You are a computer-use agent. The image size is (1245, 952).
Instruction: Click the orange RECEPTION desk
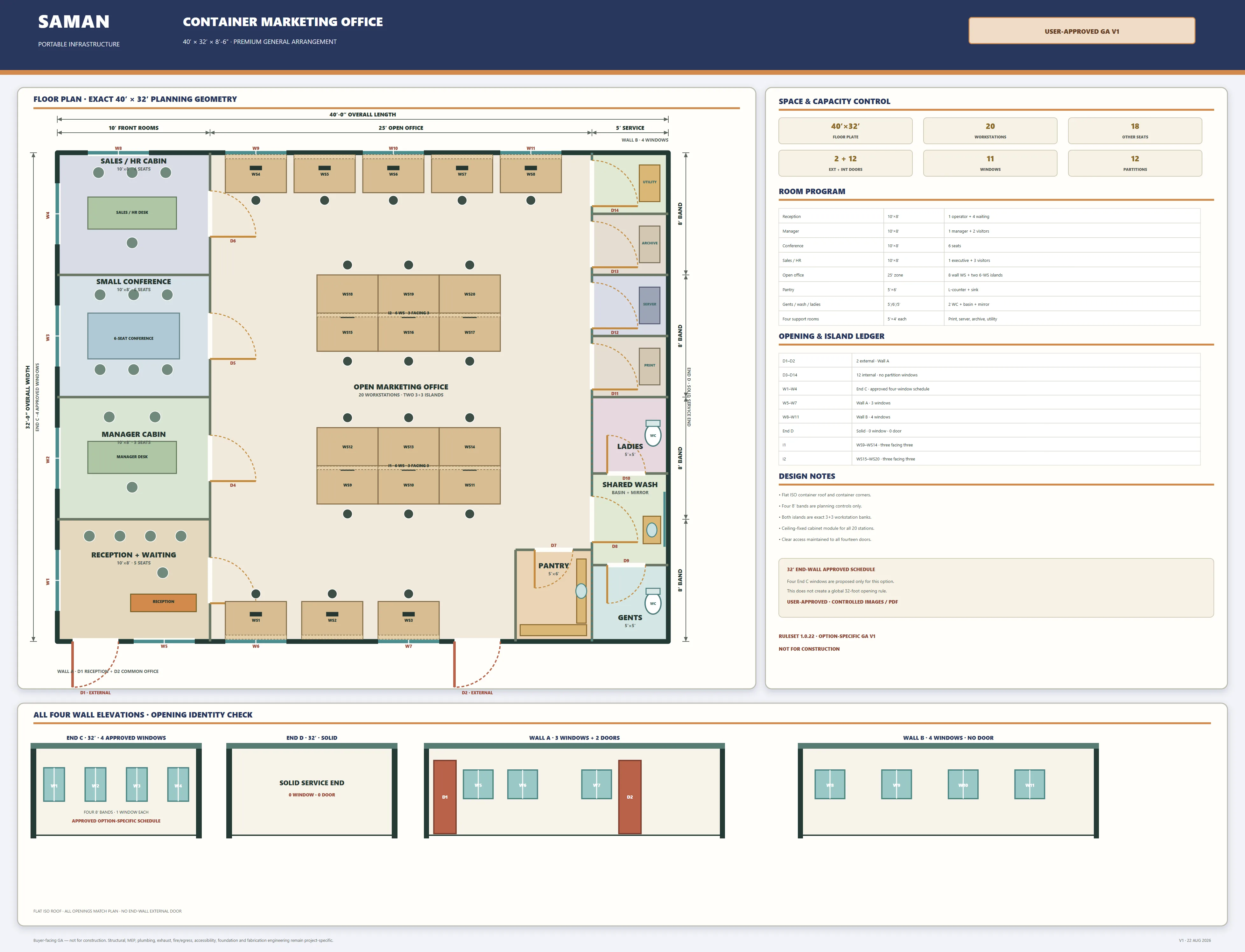point(163,602)
